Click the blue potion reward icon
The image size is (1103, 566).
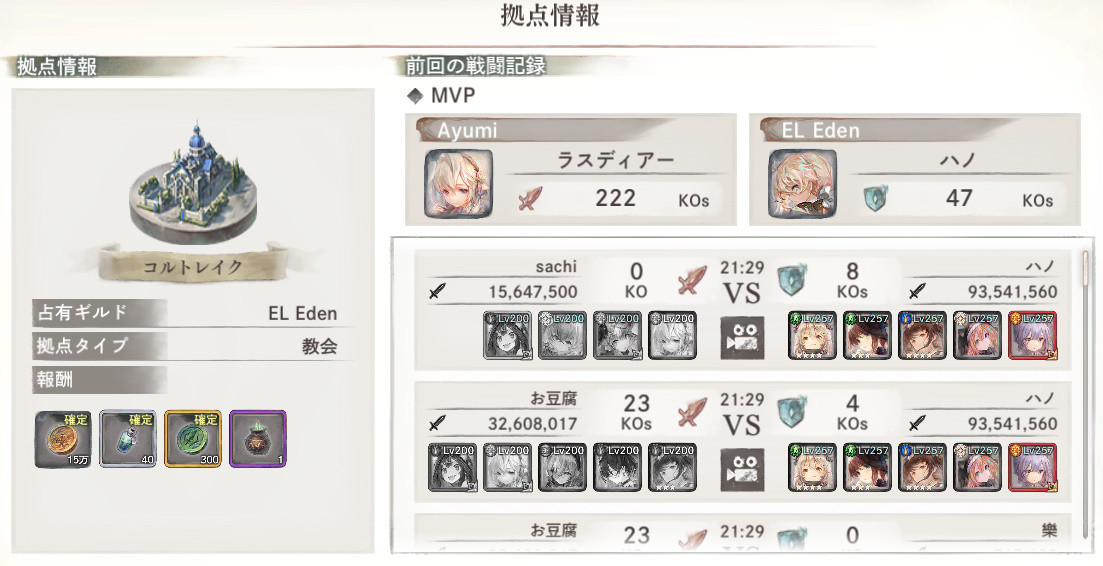point(128,439)
